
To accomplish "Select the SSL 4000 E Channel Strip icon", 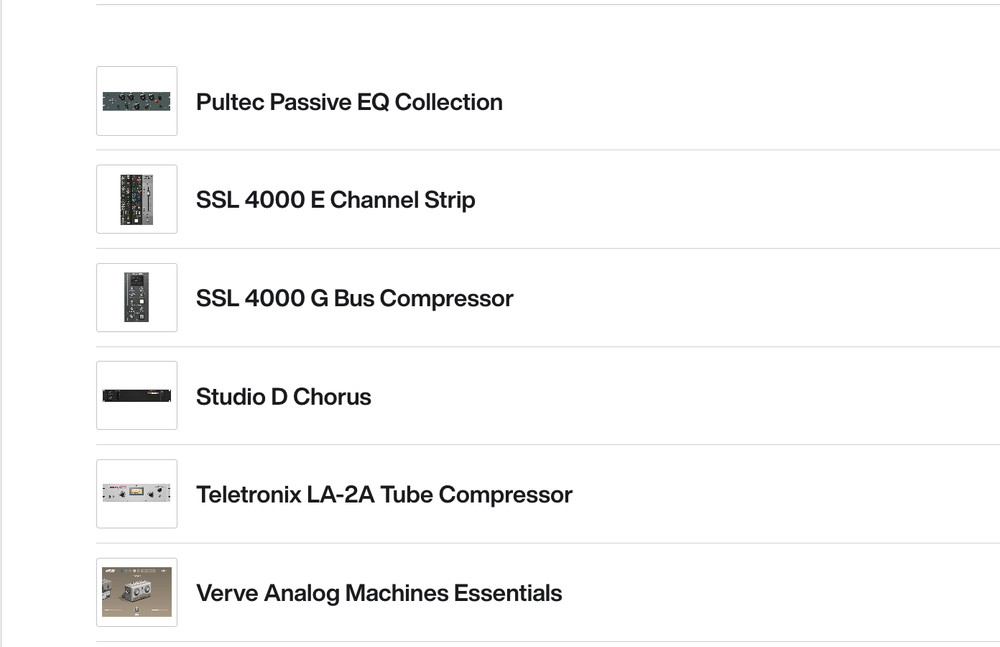I will [x=136, y=199].
